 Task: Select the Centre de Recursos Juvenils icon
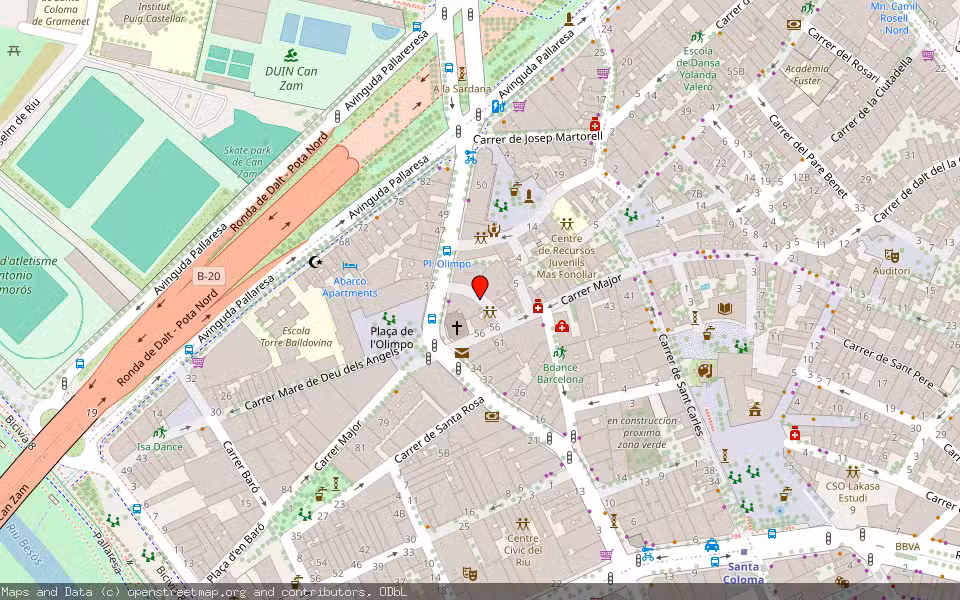566,224
